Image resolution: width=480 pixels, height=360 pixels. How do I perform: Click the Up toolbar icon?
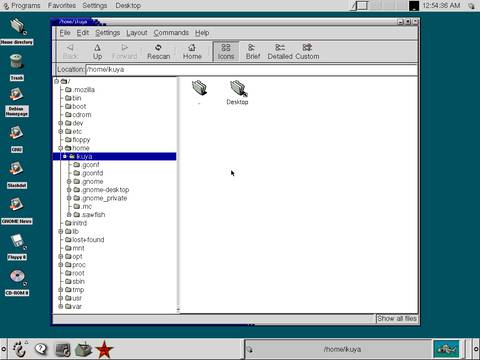point(97,52)
